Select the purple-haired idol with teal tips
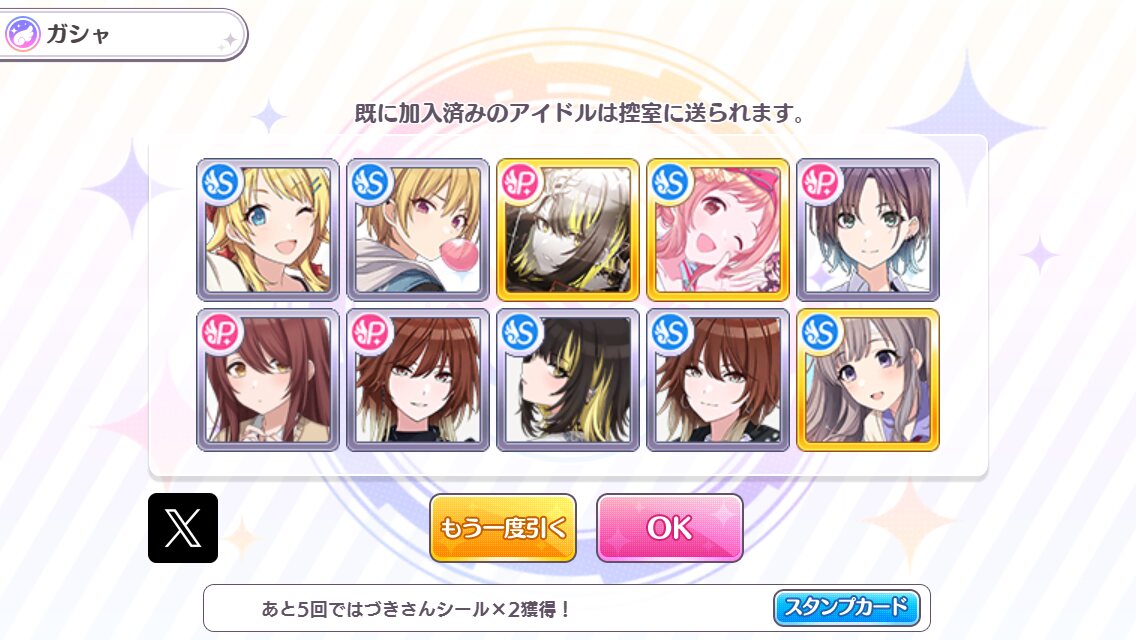1136x640 pixels. click(x=868, y=230)
